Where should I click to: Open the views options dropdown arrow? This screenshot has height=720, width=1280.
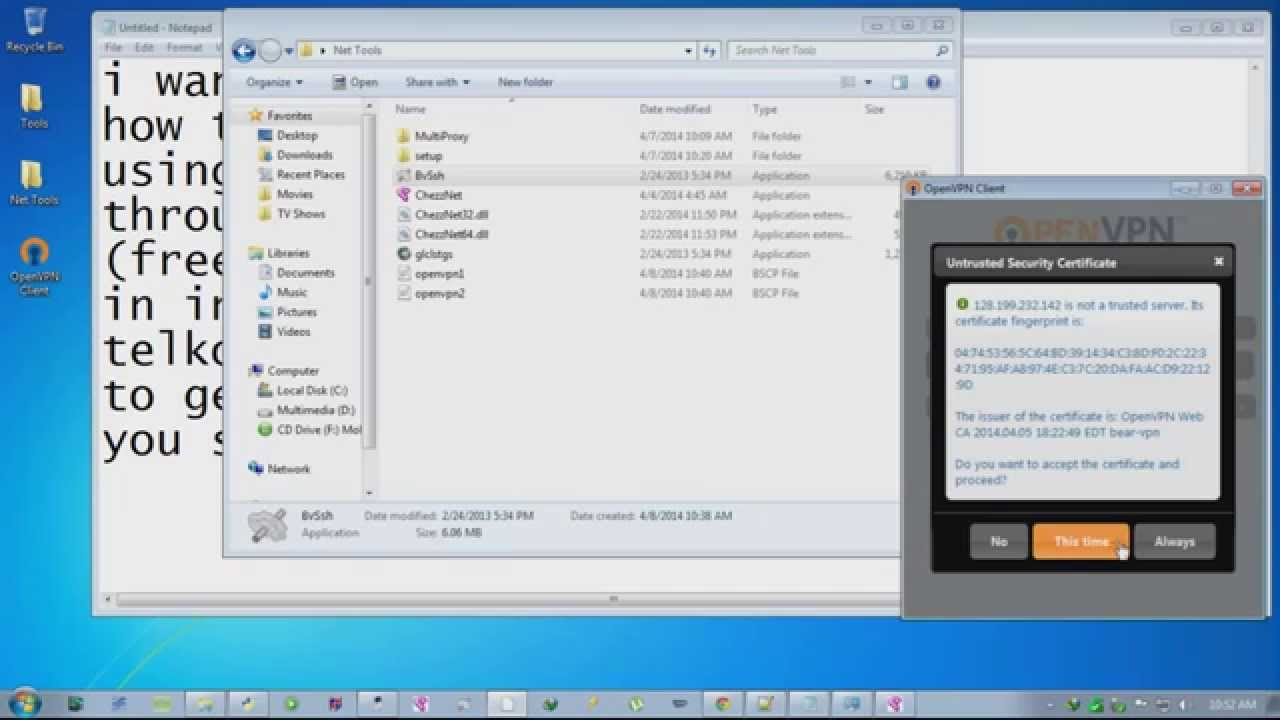(868, 82)
